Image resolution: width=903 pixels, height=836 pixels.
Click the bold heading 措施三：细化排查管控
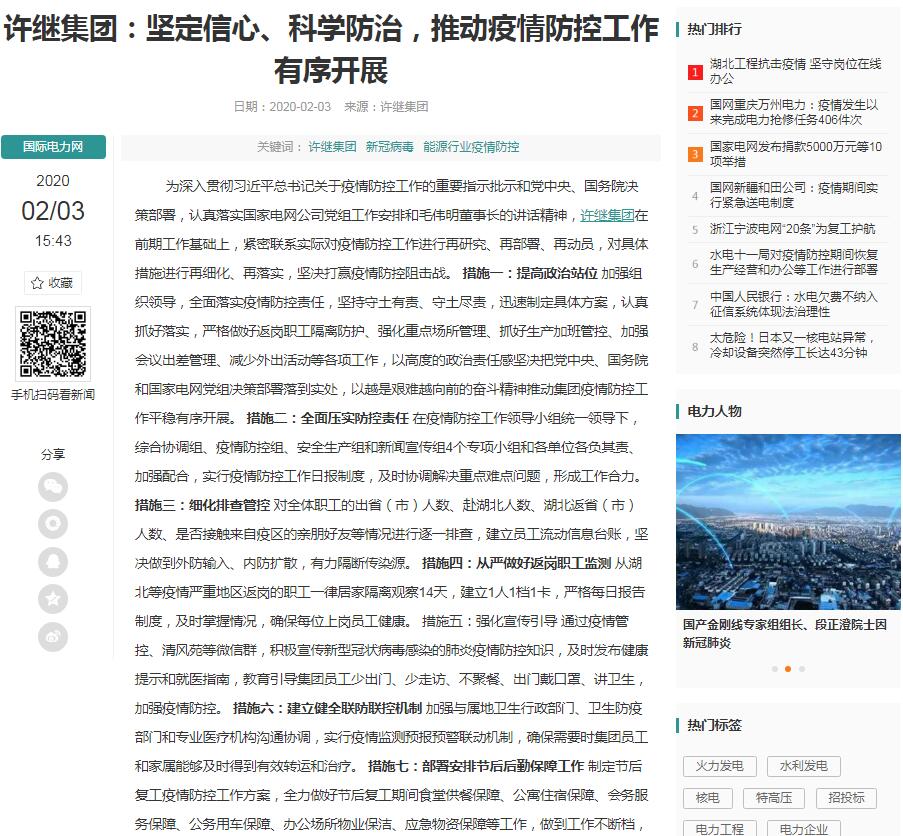[202, 505]
